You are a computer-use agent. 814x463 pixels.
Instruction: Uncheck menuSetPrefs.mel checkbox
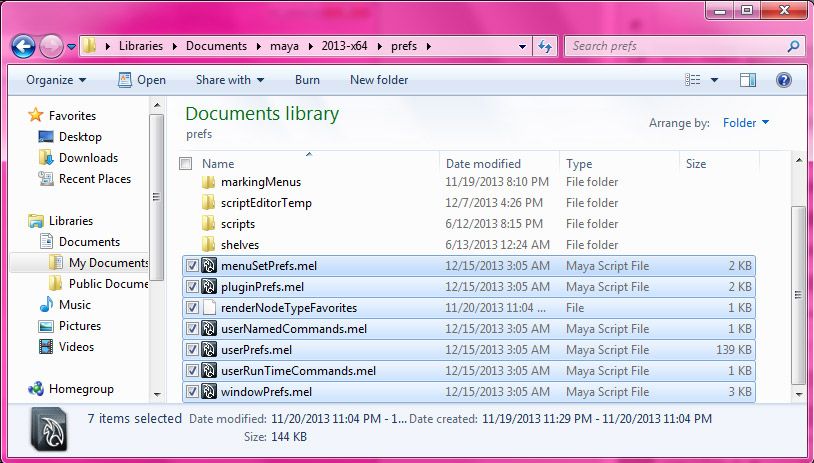[x=192, y=266]
